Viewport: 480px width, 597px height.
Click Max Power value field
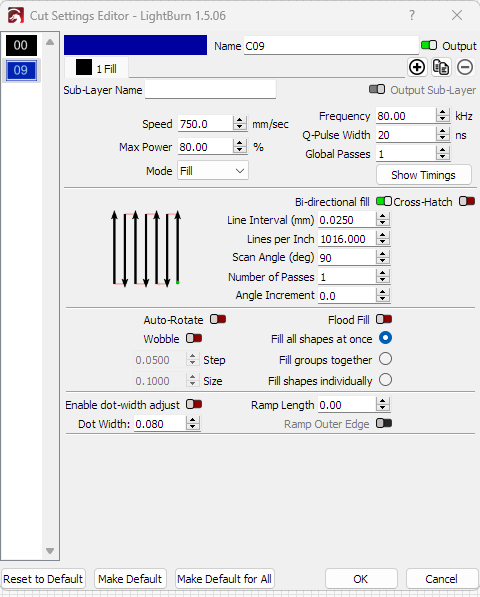pyautogui.click(x=206, y=147)
